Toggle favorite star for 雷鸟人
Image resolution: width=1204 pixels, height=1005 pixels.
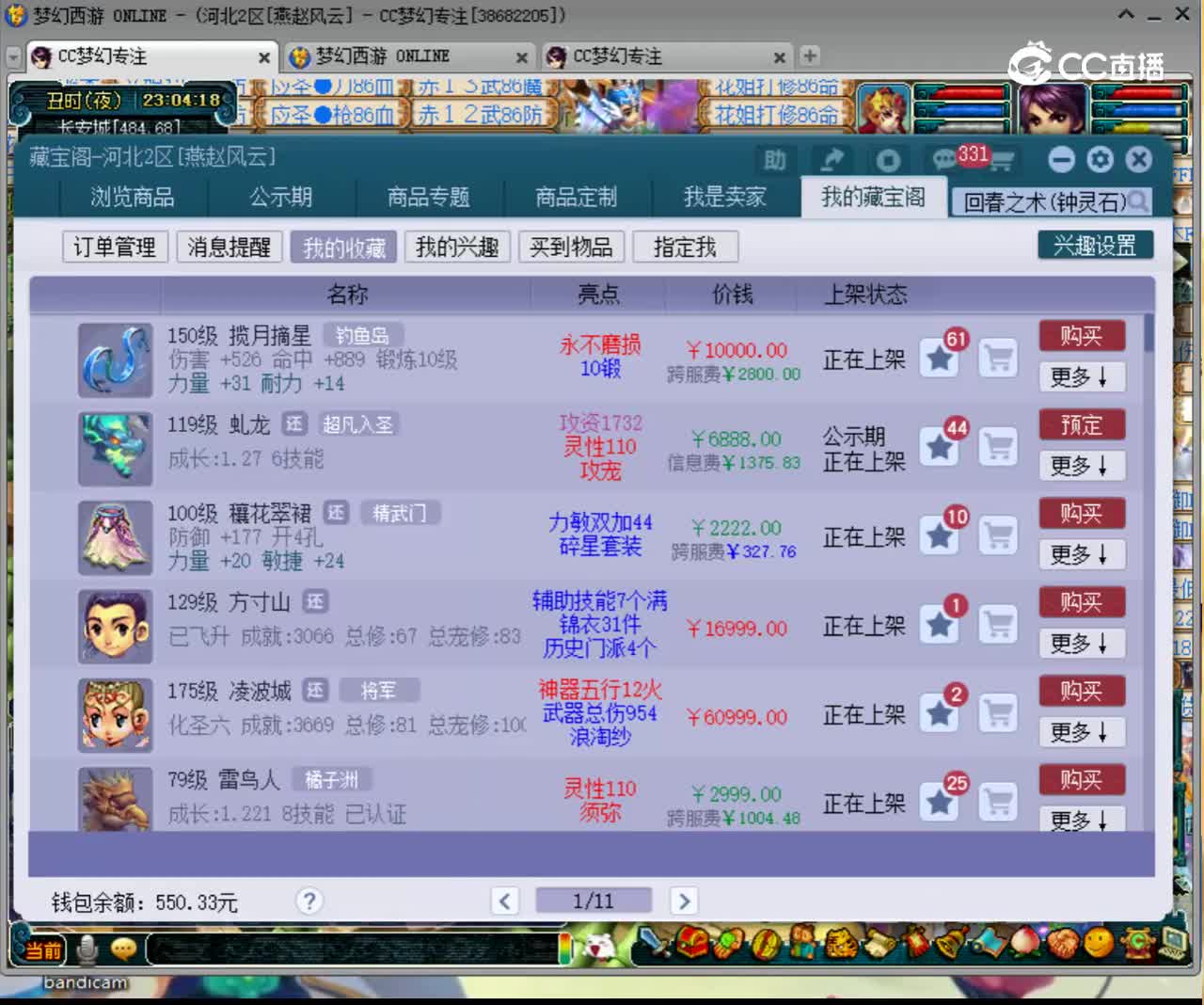[x=940, y=802]
